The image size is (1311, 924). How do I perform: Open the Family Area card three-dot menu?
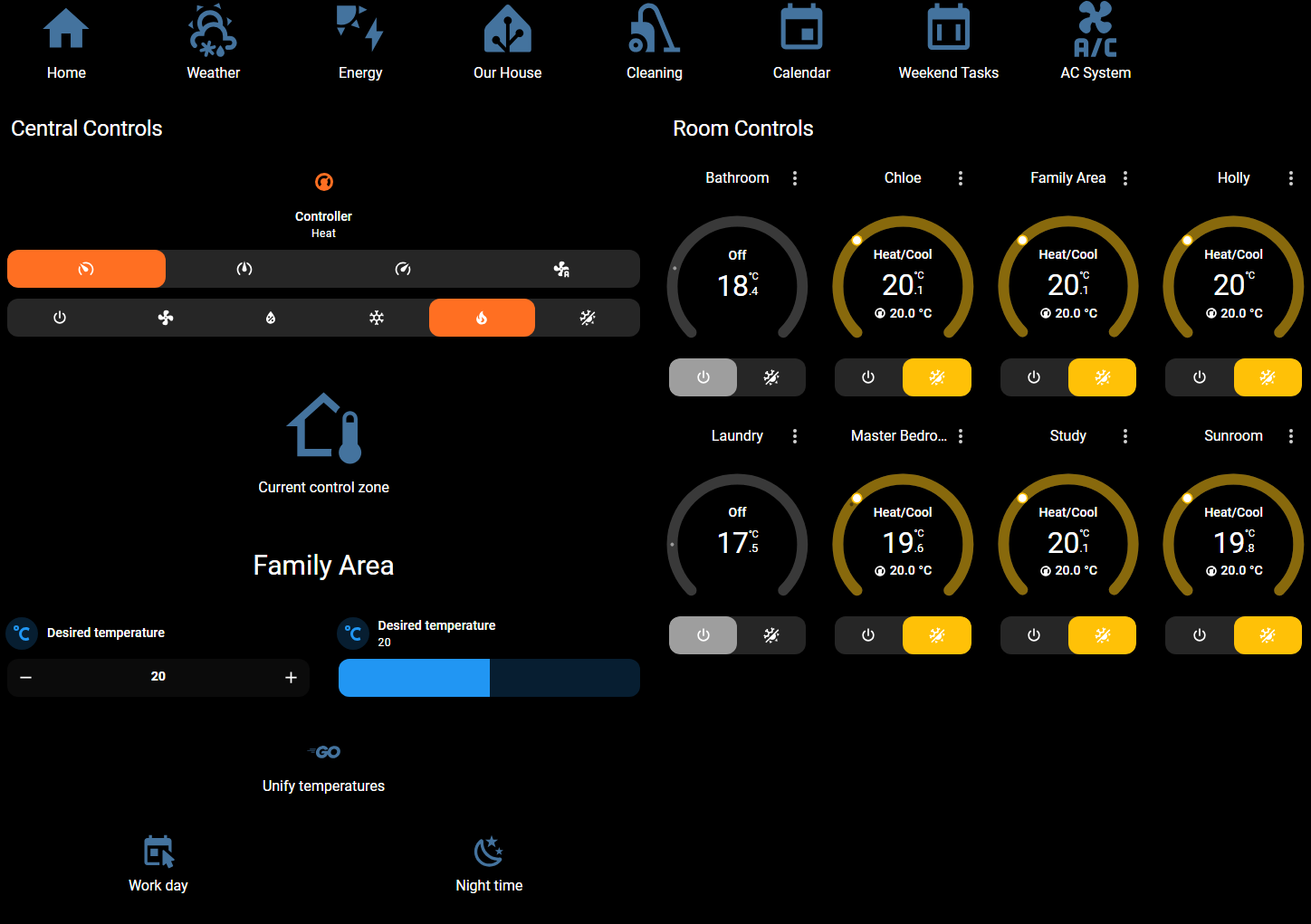[1125, 178]
